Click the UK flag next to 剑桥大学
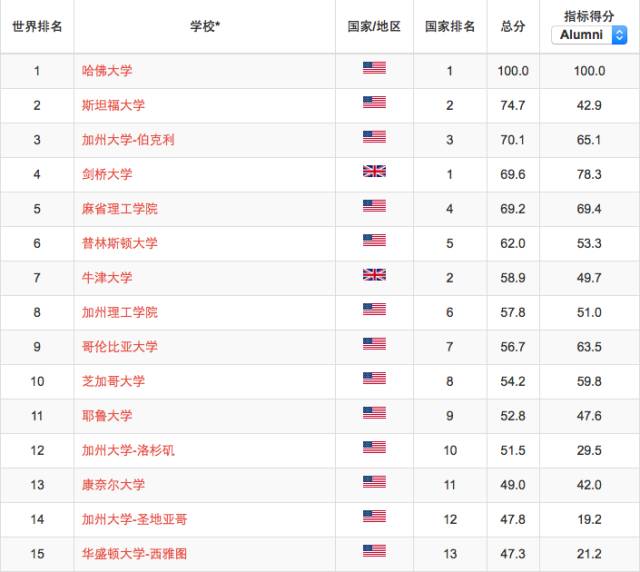This screenshot has height=572, width=640. tap(374, 171)
